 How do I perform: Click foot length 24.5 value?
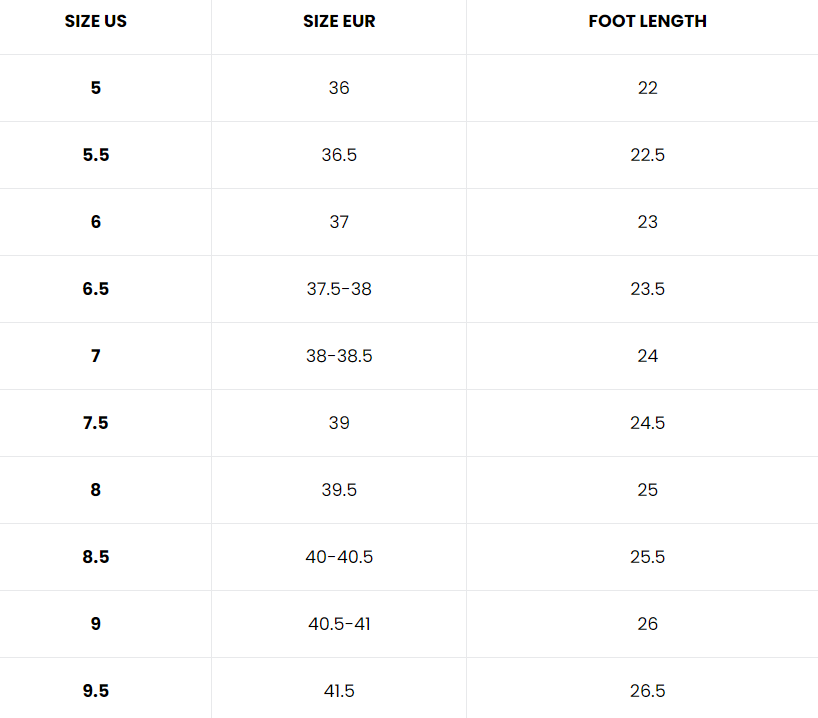tap(647, 423)
